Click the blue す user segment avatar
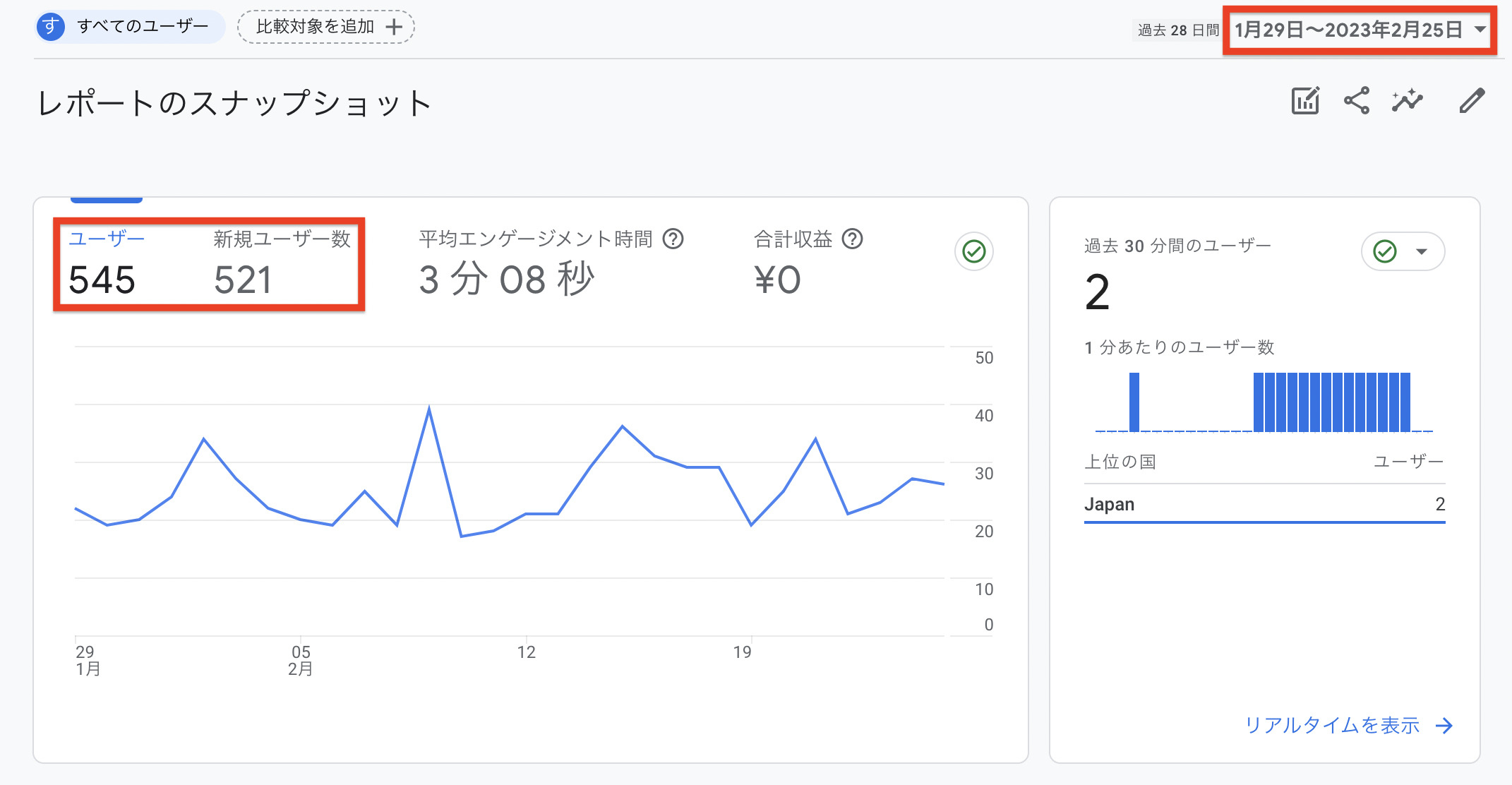This screenshot has width=1512, height=785. point(50,27)
